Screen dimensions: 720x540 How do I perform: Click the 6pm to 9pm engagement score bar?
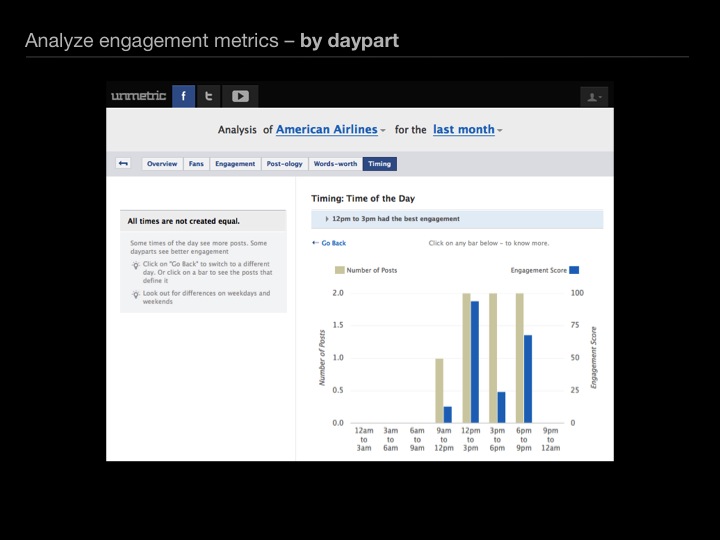[528, 379]
